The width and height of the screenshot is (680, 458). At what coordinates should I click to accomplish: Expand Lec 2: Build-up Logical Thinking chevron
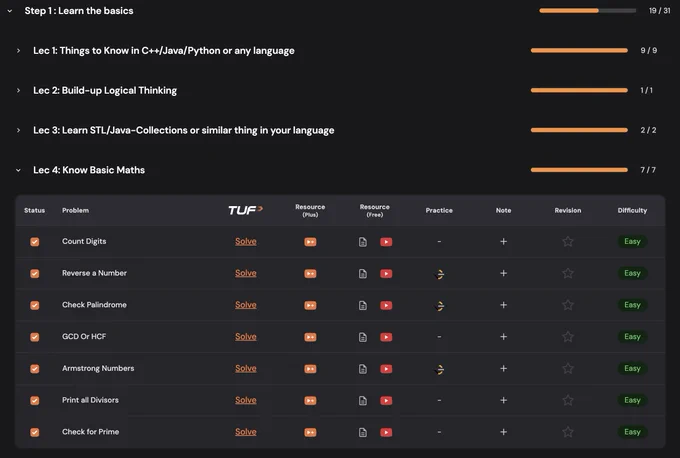[18, 91]
